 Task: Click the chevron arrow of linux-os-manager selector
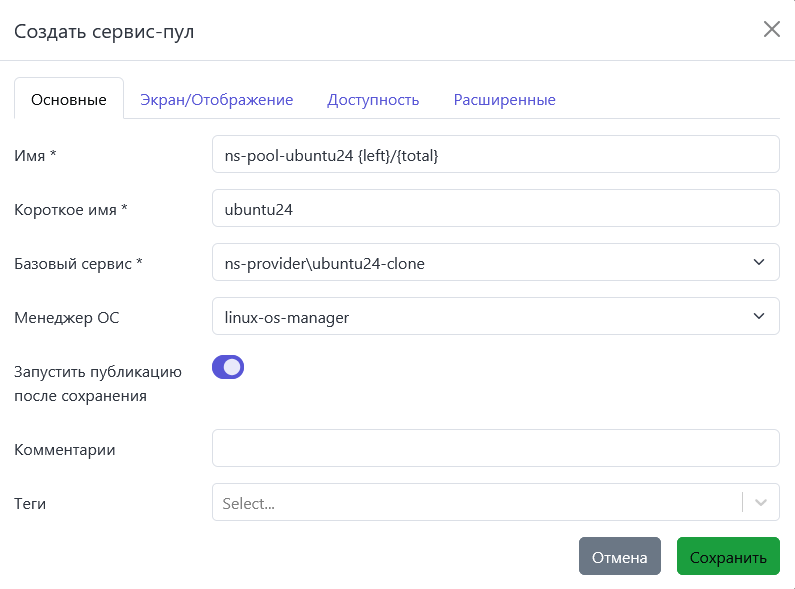pyautogui.click(x=757, y=317)
